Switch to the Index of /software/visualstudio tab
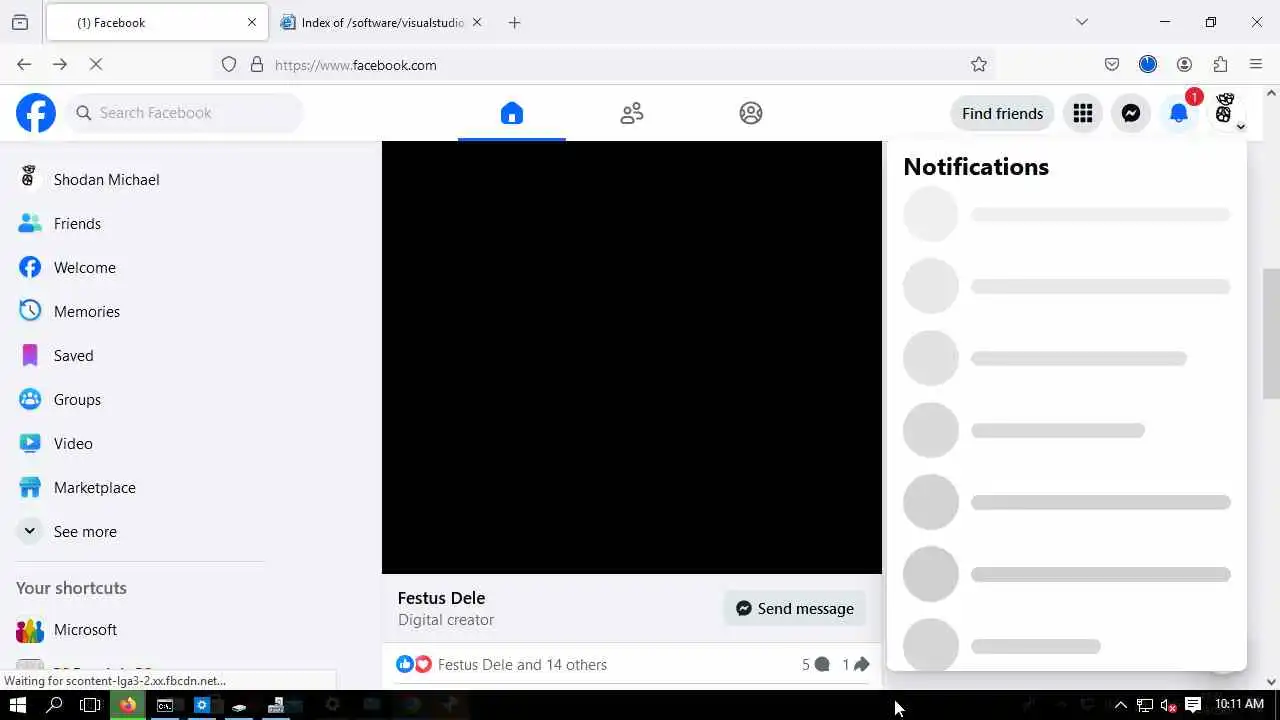The width and height of the screenshot is (1280, 720). click(370, 22)
